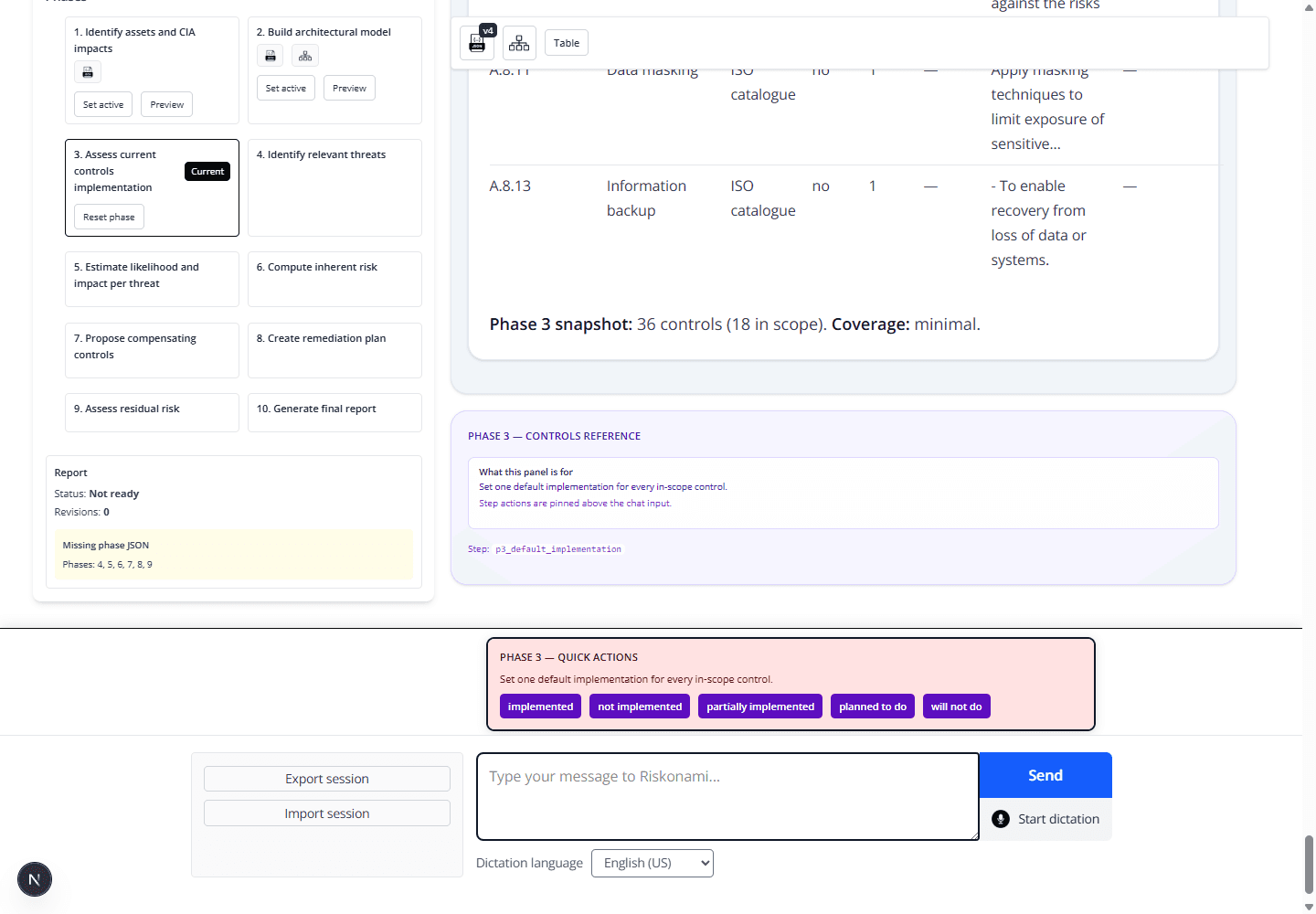Click the microphone icon next to Start dictation
Screen dimensions: 1316x914
[1001, 819]
